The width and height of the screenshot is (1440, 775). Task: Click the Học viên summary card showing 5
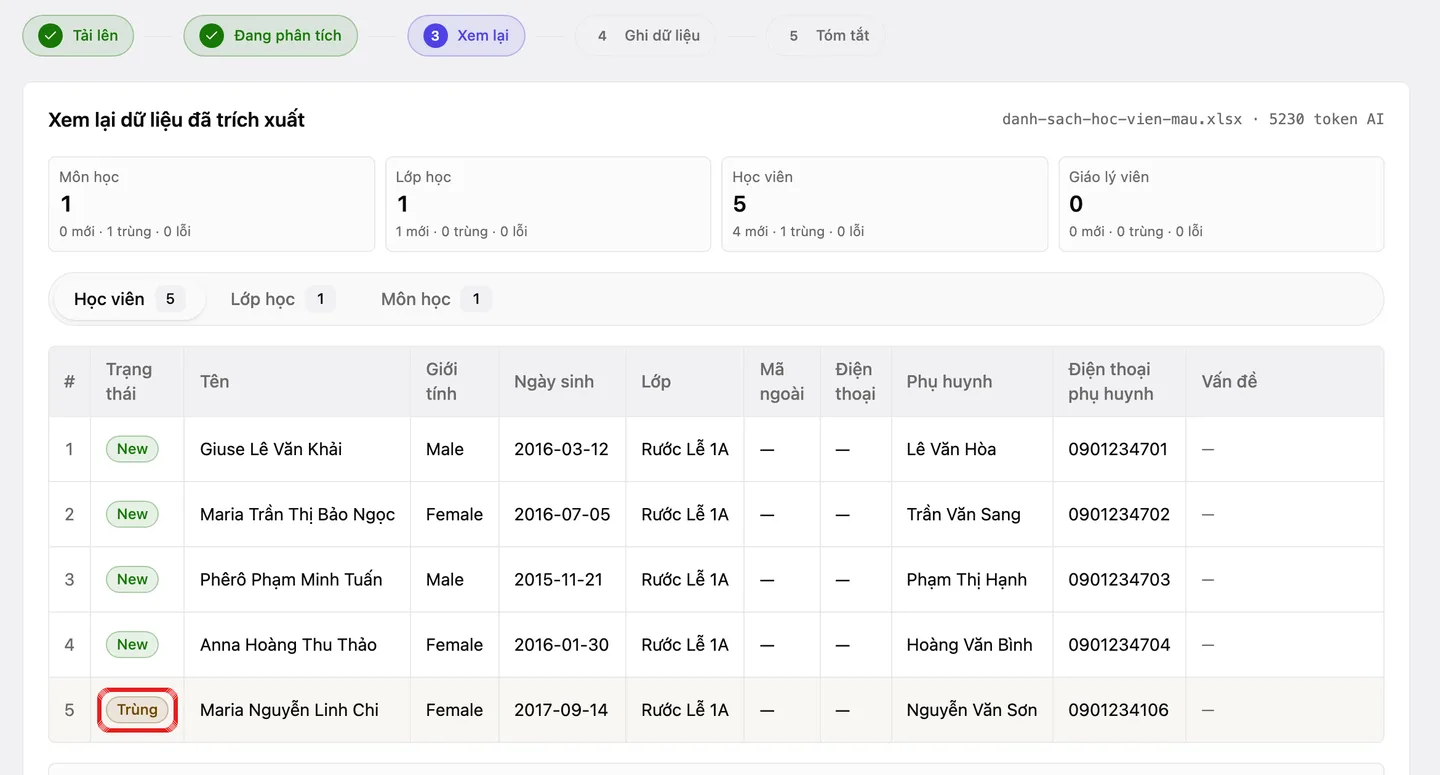click(x=884, y=204)
